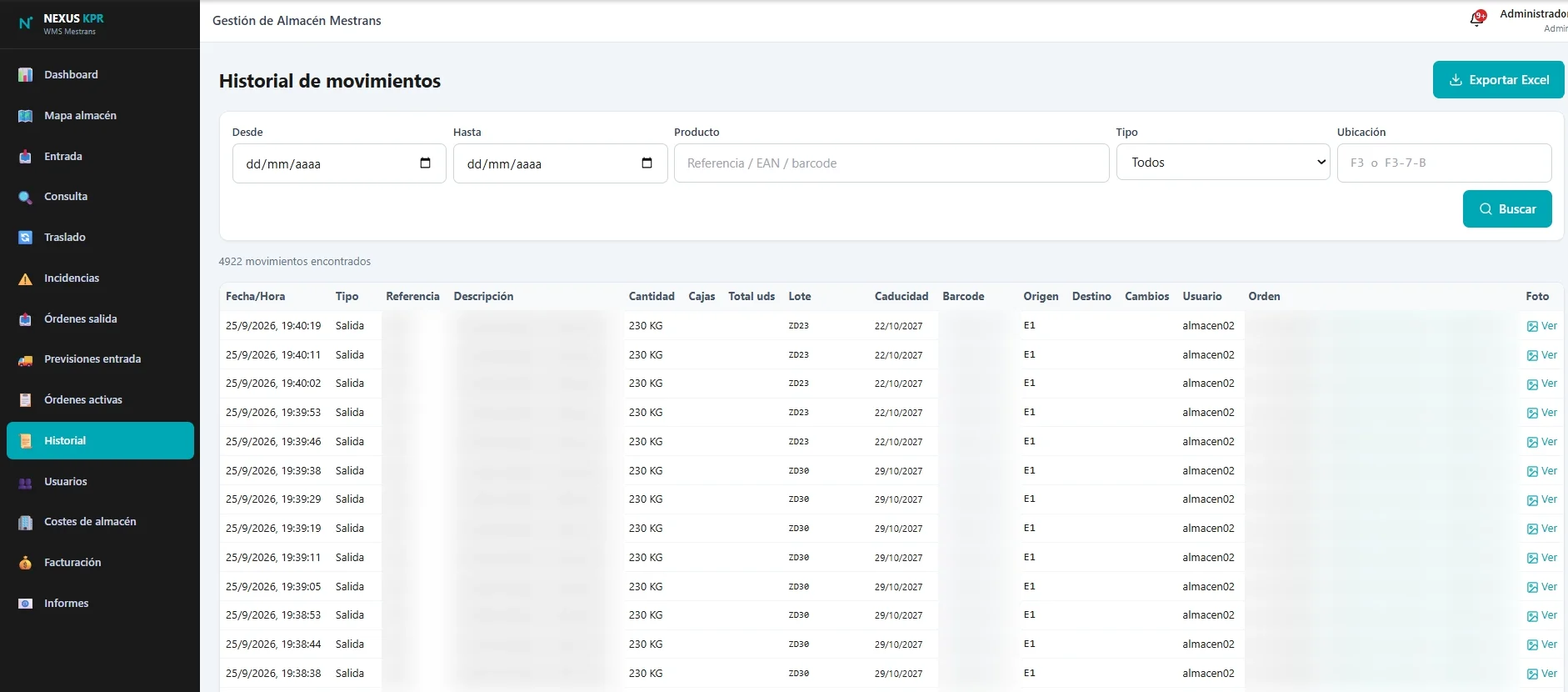Click the Informes icon in the sidebar
The height and width of the screenshot is (692, 1568).
pos(26,604)
